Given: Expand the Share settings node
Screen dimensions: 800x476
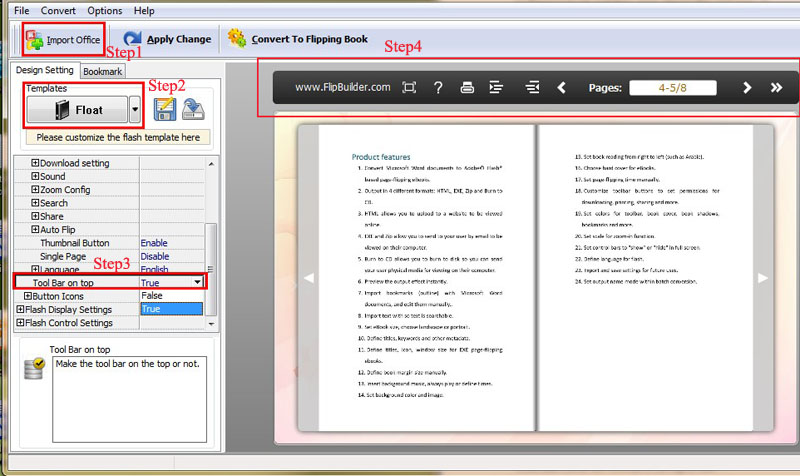Looking at the screenshot, I should (35, 216).
